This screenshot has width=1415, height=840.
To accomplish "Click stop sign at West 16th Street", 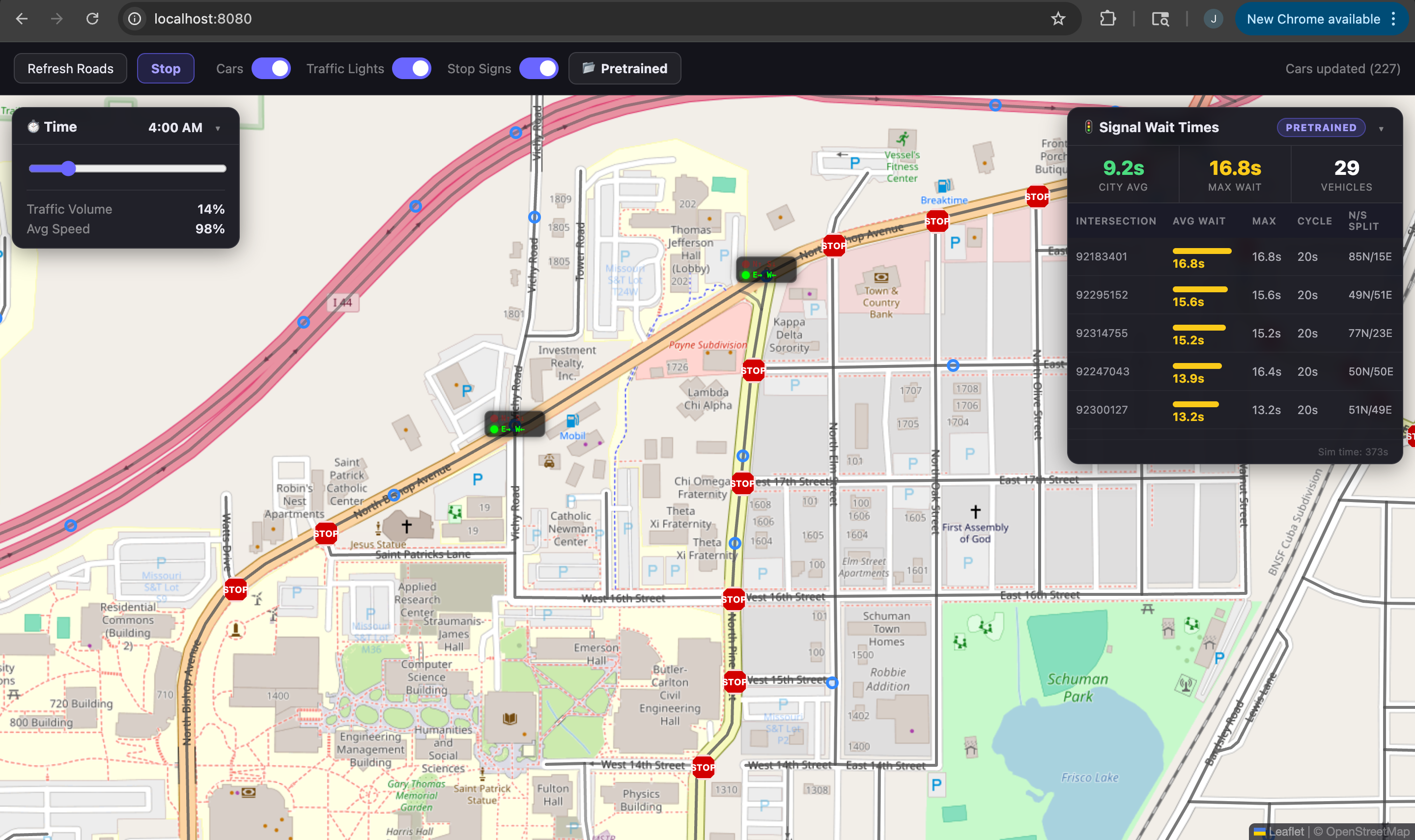I will [x=734, y=599].
